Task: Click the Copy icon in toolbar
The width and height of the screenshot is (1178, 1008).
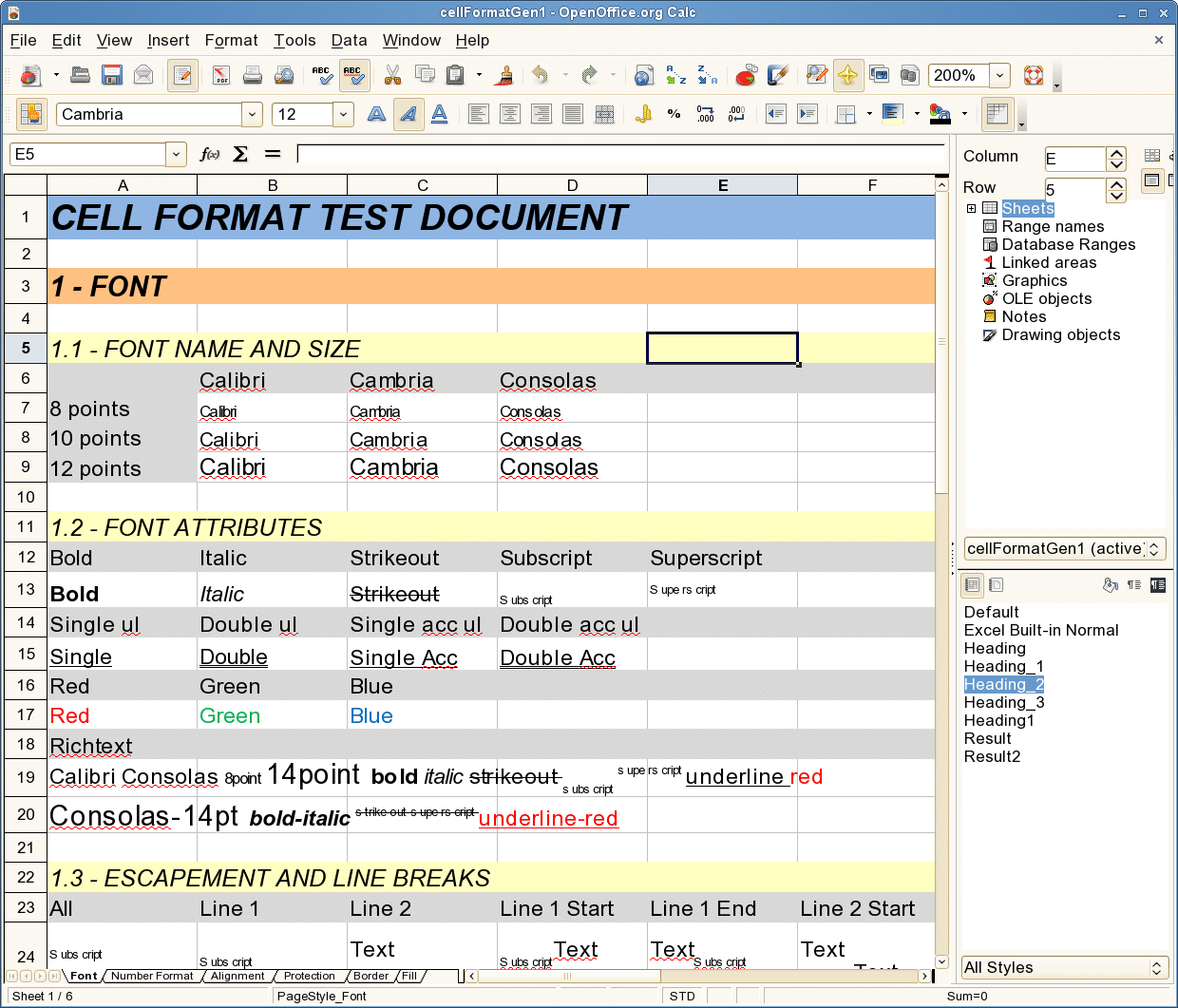Action: (425, 75)
